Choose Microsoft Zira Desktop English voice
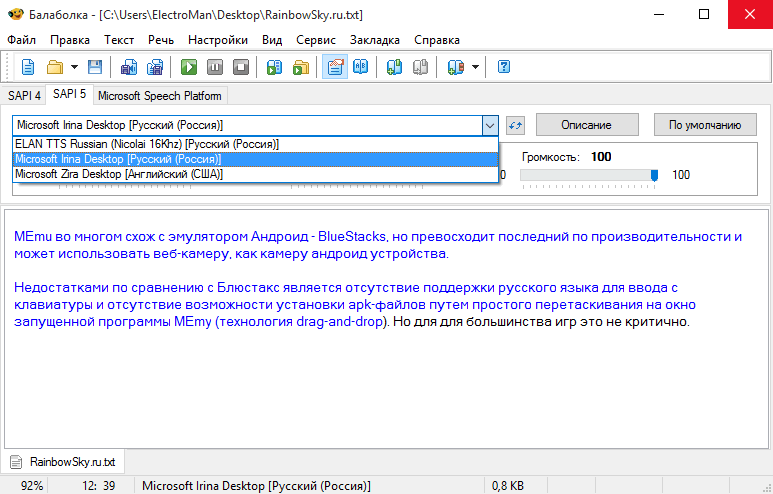 click(x=255, y=174)
